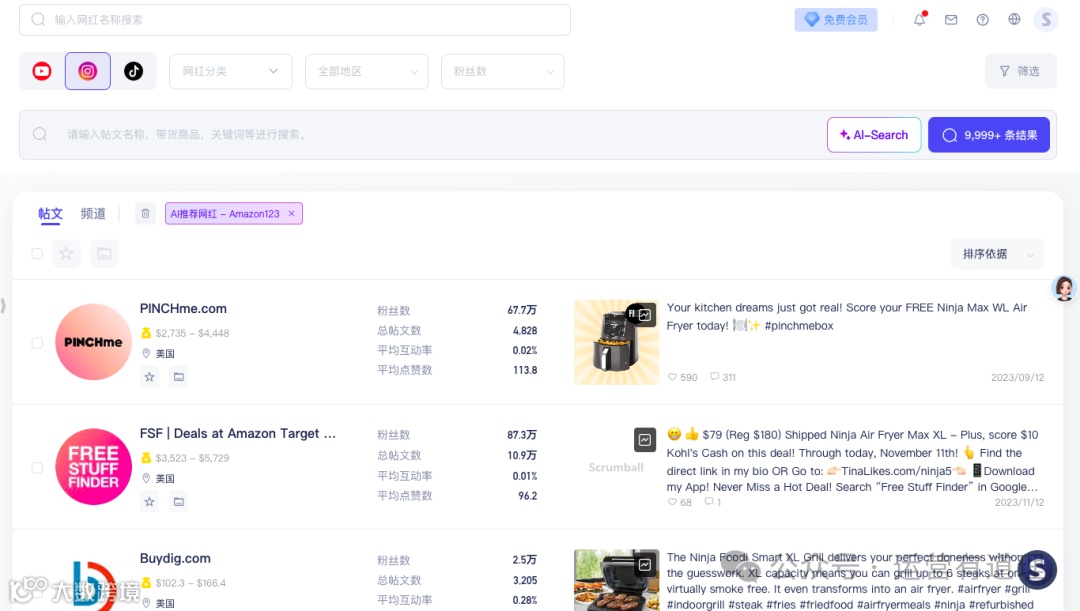This screenshot has width=1080, height=611.
Task: Click the 免费会员 membership button
Action: (x=836, y=19)
